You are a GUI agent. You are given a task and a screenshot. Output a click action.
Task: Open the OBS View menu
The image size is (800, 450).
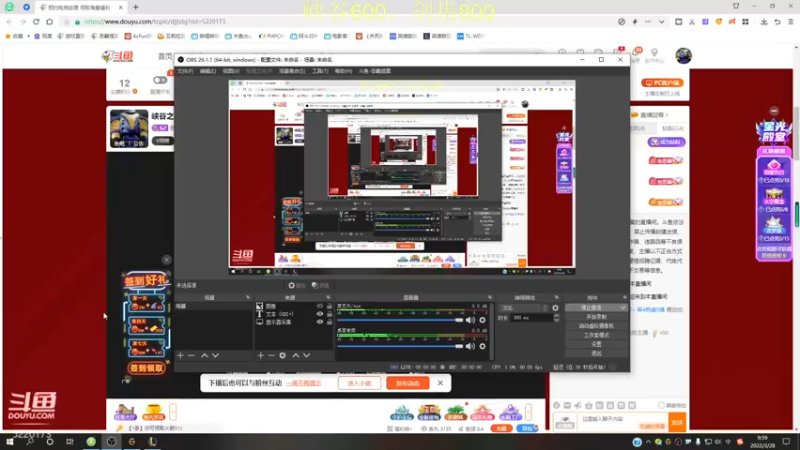pos(231,71)
